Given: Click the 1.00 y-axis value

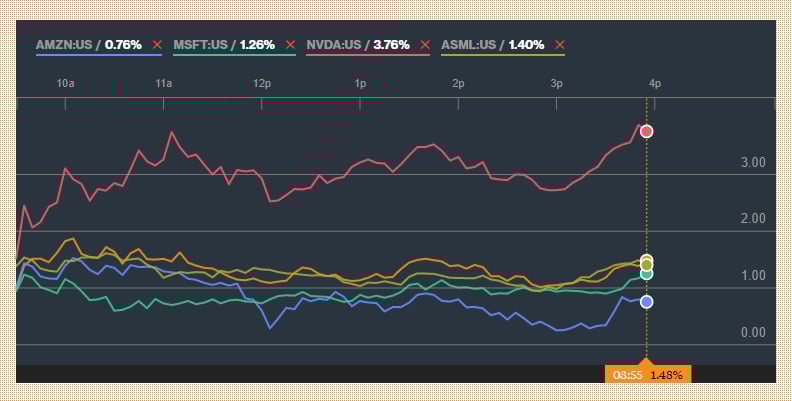Looking at the screenshot, I should tap(753, 276).
